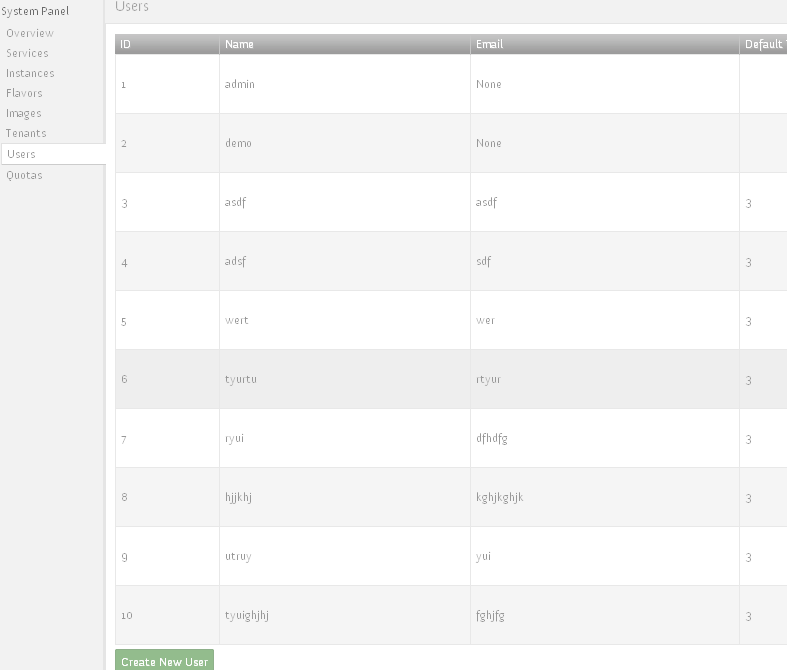Open the Images section

24,113
